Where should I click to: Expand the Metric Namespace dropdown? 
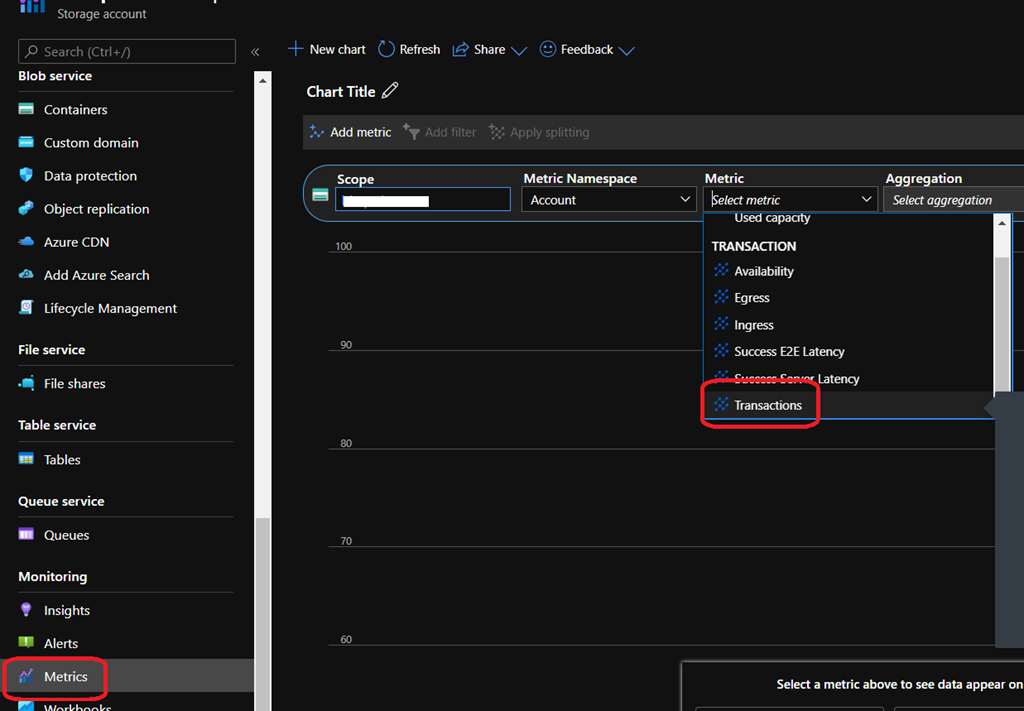coord(607,200)
